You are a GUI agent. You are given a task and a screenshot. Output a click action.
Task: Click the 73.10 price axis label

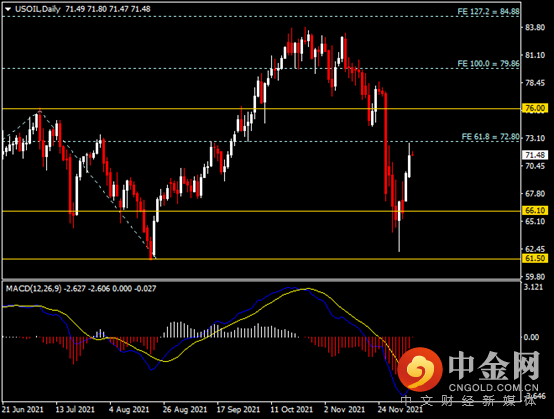coord(535,138)
